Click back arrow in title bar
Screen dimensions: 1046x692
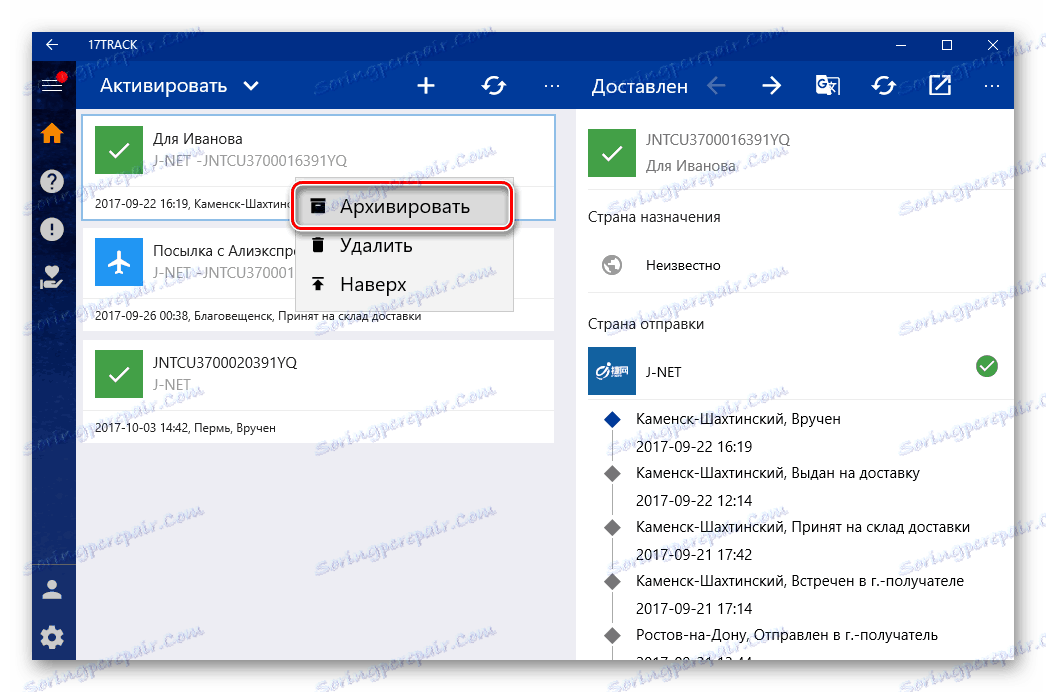click(x=52, y=45)
